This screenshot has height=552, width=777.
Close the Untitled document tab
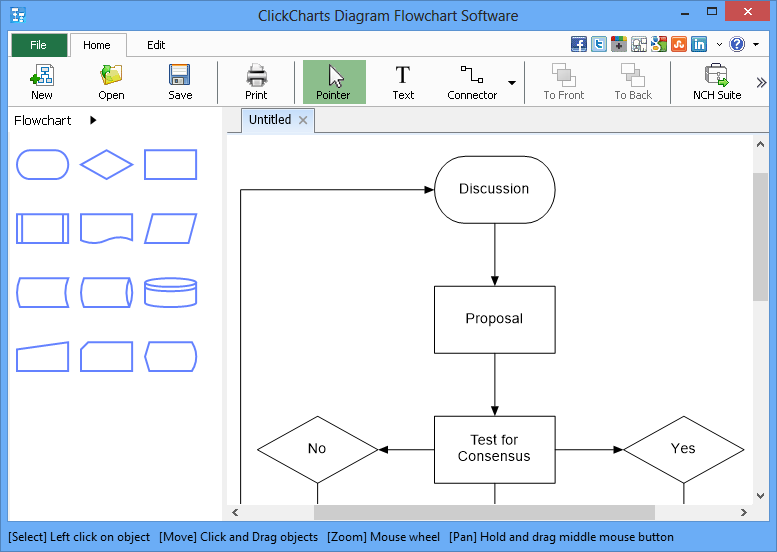(x=303, y=120)
